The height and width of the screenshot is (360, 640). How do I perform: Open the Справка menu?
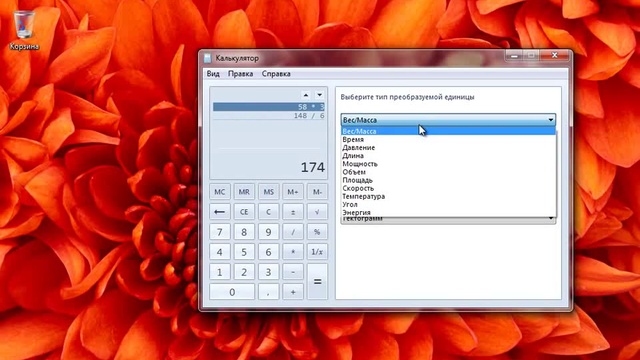pyautogui.click(x=276, y=74)
